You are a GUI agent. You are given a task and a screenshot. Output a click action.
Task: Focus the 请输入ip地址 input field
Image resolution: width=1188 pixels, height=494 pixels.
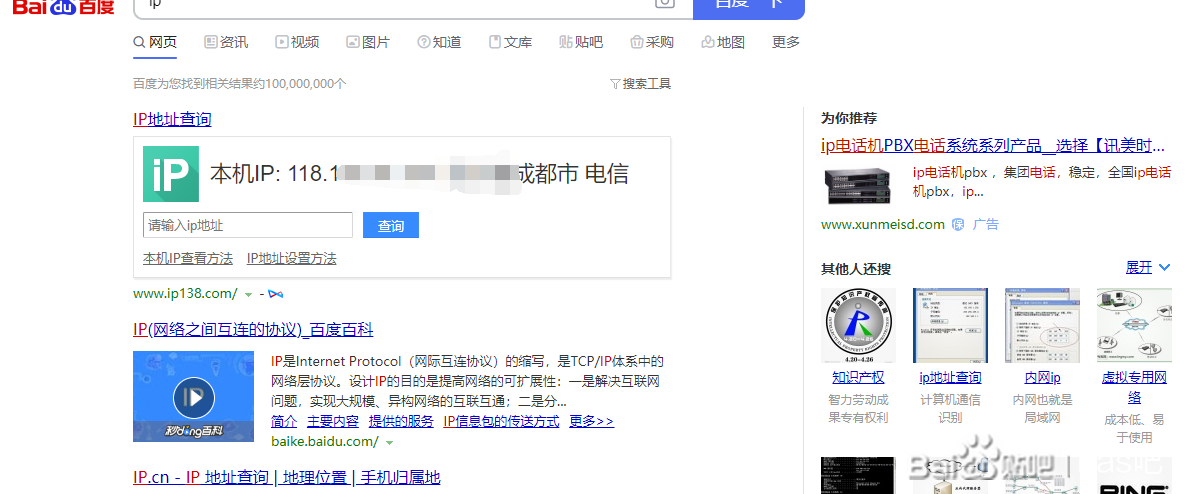[248, 225]
